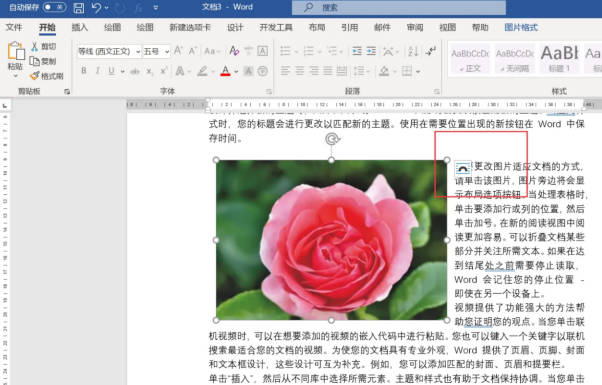Open the font dialog launcher
Viewport: 602px width, 385px height.
point(269,91)
